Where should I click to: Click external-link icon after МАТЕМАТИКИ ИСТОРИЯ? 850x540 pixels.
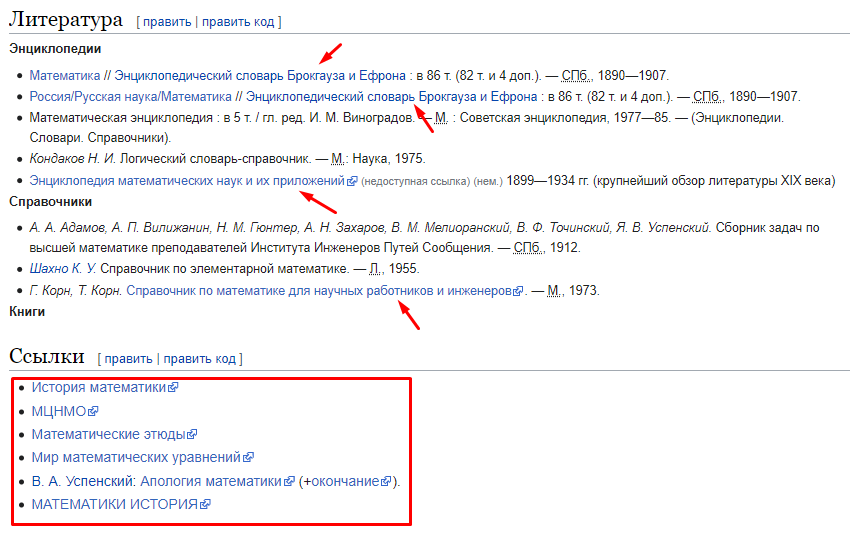click(x=205, y=505)
